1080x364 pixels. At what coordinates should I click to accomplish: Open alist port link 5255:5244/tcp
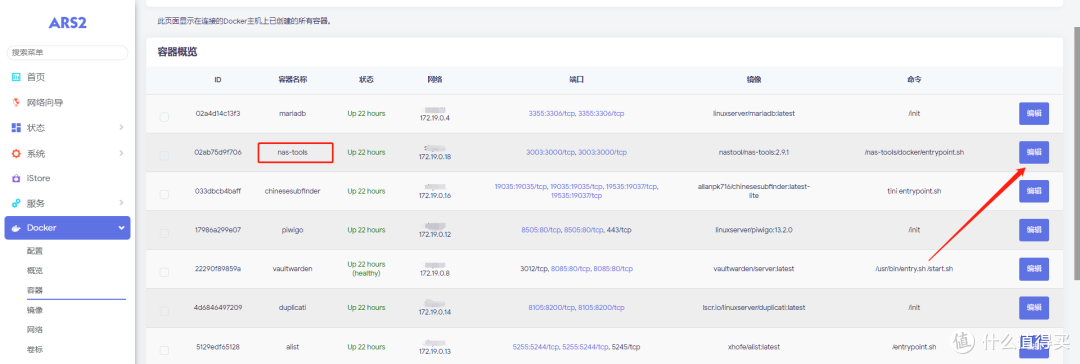[536, 346]
